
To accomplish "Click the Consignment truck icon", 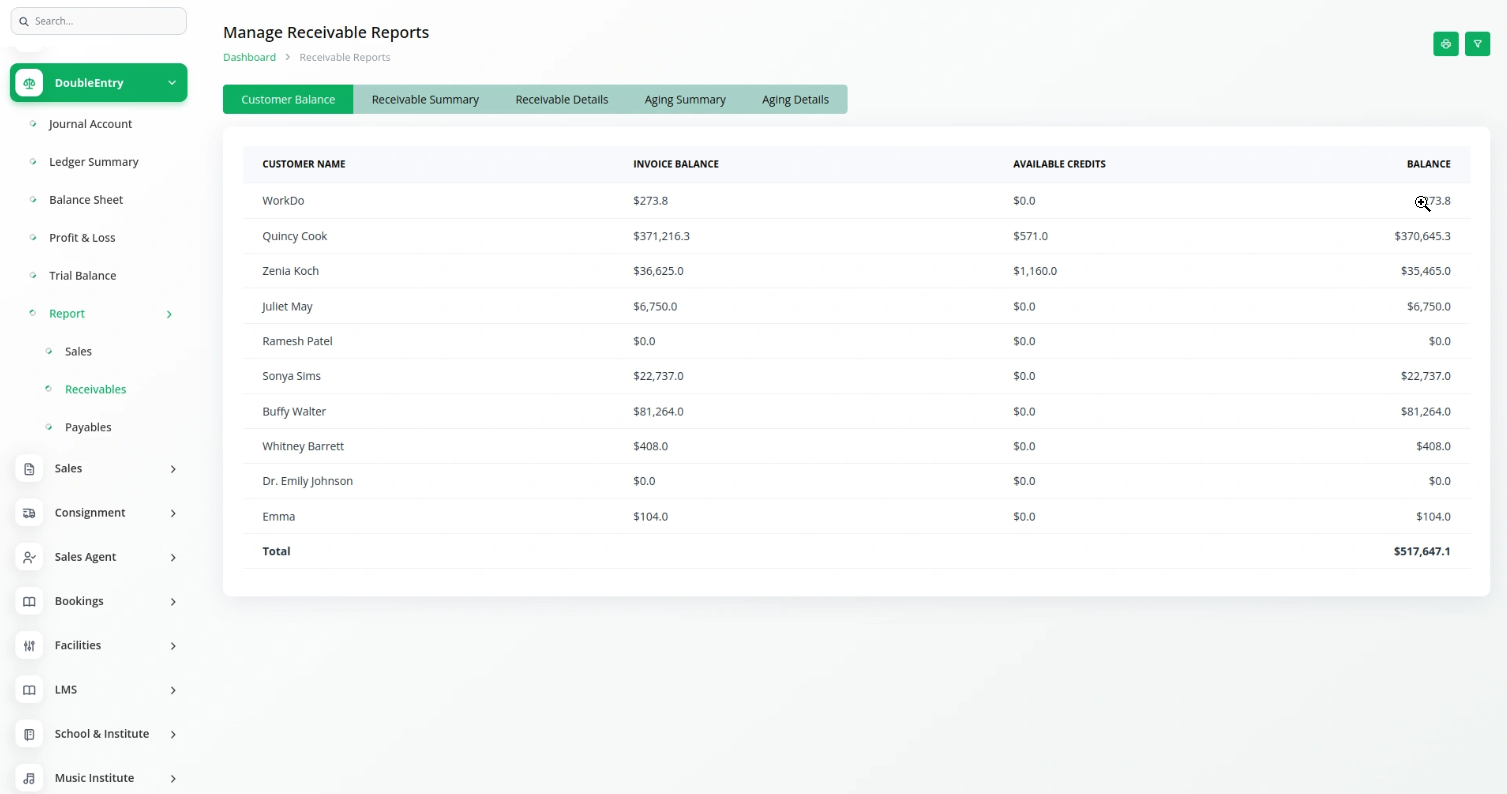I will coord(29,513).
